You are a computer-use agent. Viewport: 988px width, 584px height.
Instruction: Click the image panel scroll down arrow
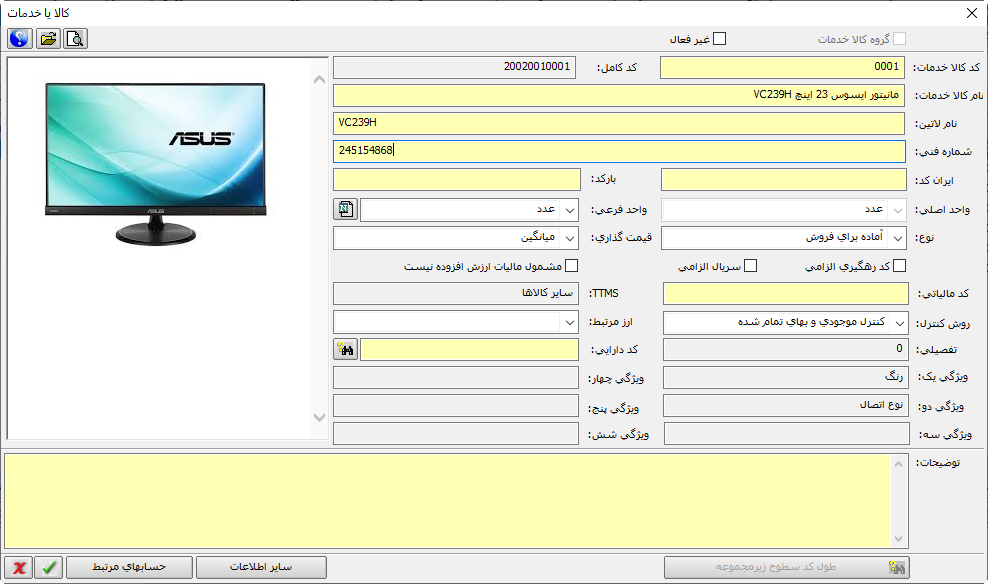click(319, 417)
